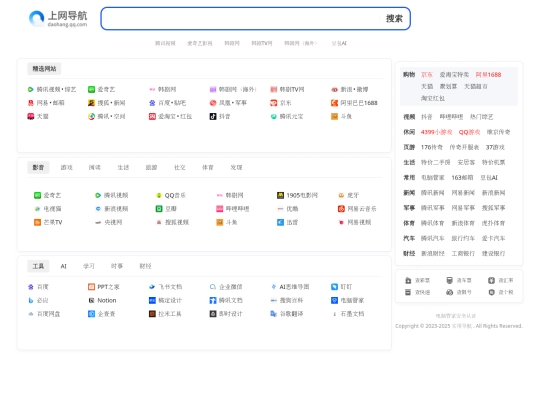Screen dimensions: 540x405
Task: Open the Douyu icon in featured sites
Action: click(334, 116)
